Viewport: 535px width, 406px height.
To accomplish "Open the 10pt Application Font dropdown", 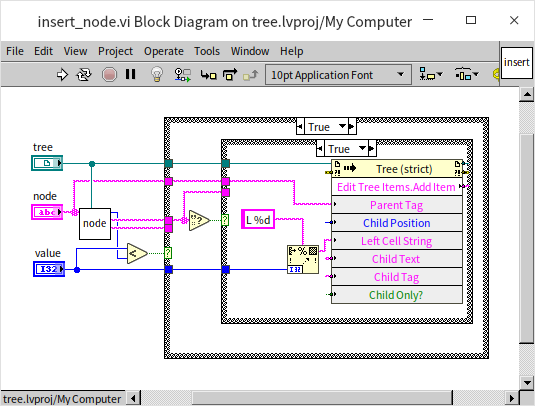I will (x=338, y=75).
